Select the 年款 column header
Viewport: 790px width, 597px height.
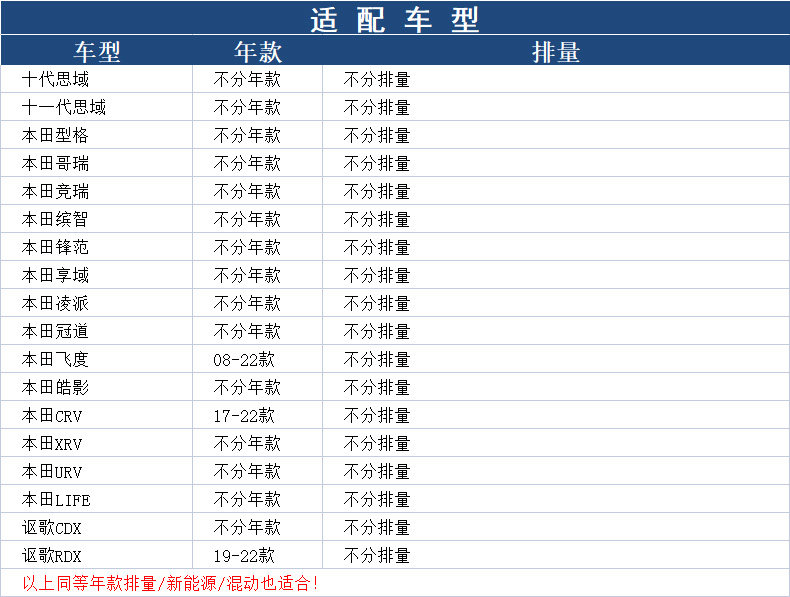[x=257, y=51]
